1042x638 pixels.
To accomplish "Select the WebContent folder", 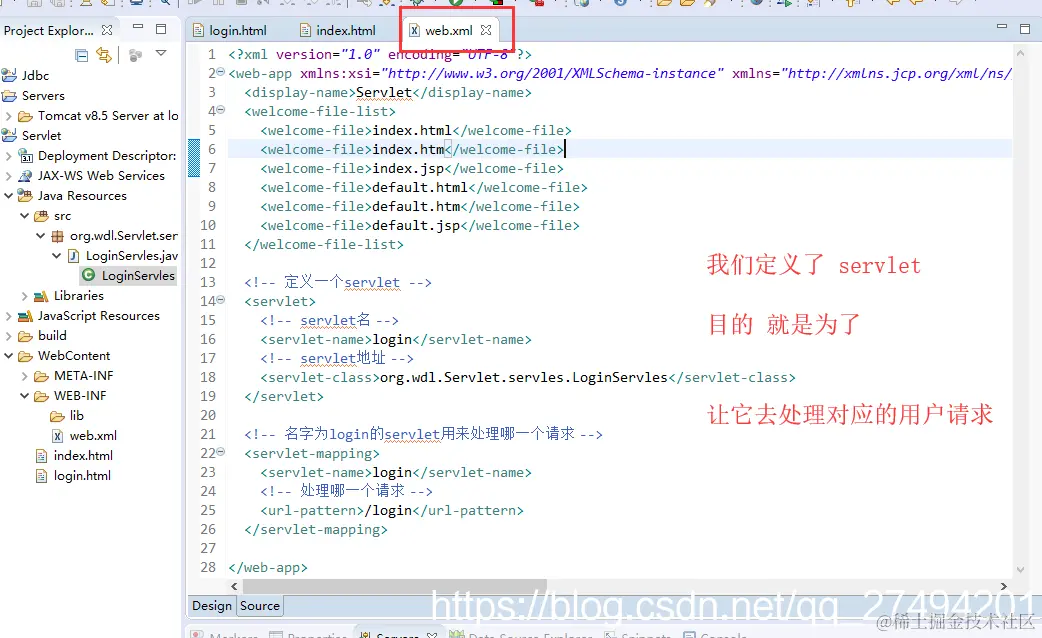I will 74,356.
